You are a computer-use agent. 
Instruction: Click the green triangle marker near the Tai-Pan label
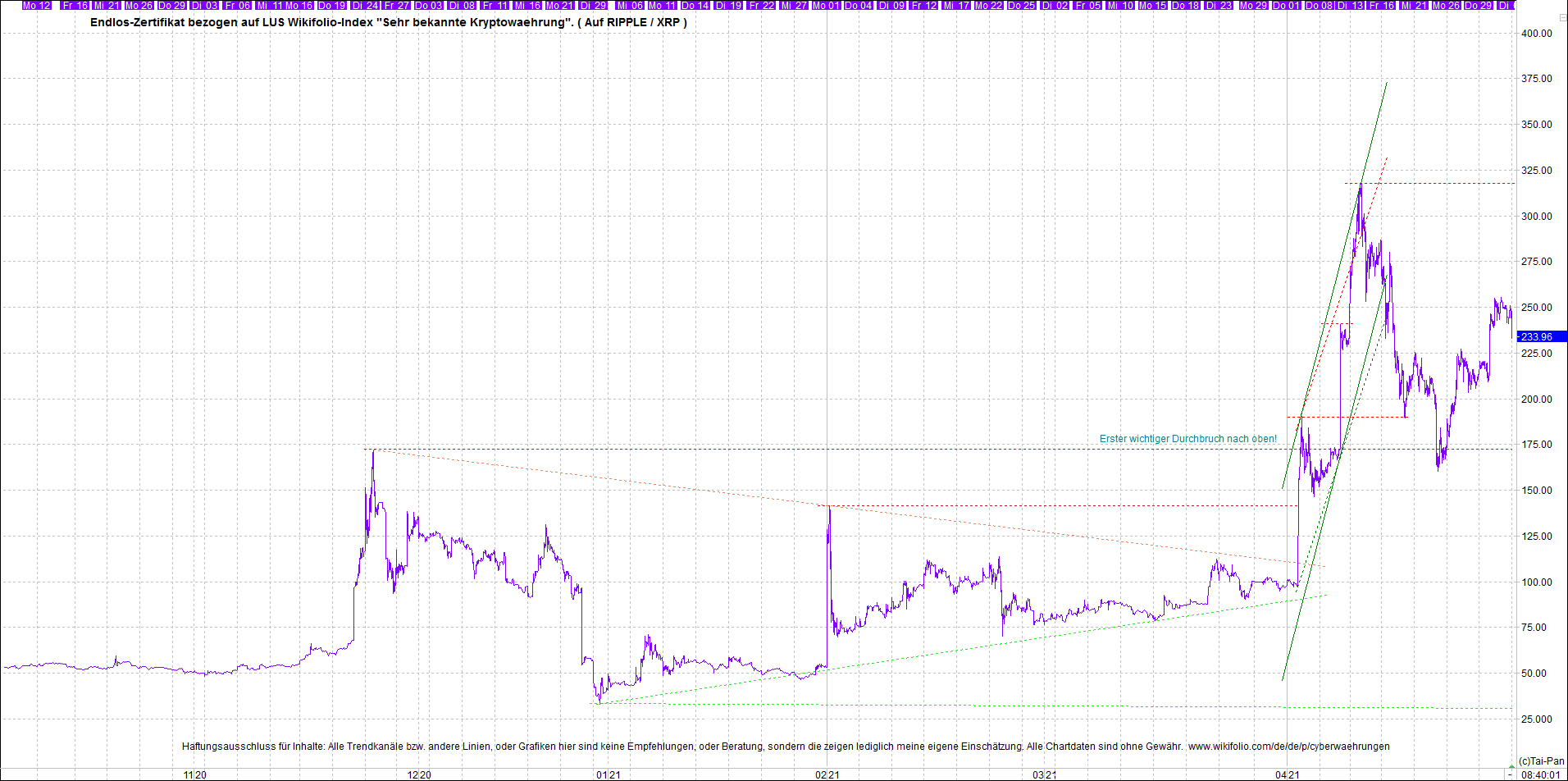click(1511, 766)
